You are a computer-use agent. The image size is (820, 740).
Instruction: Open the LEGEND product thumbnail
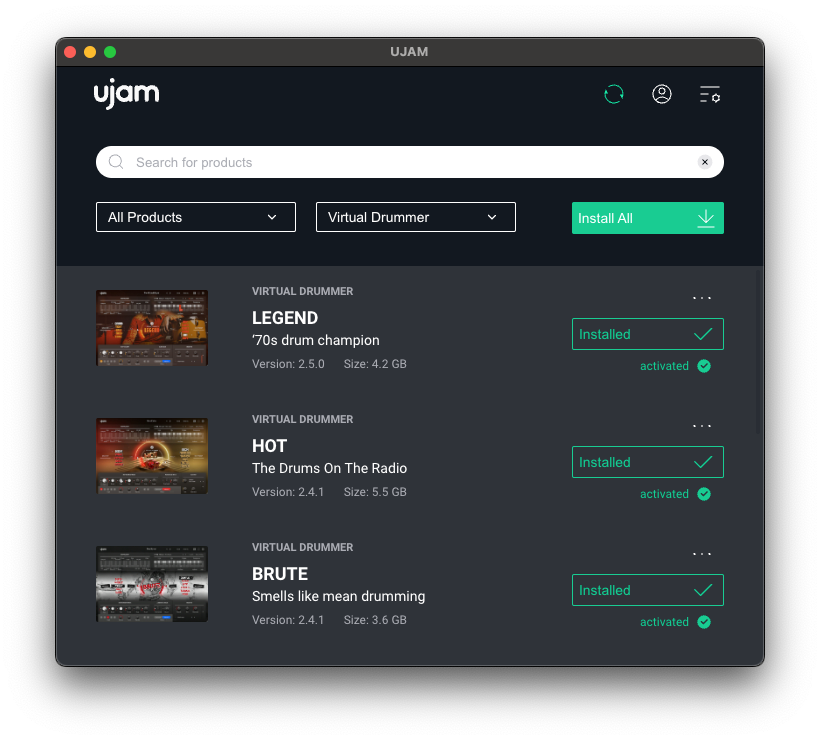click(152, 328)
